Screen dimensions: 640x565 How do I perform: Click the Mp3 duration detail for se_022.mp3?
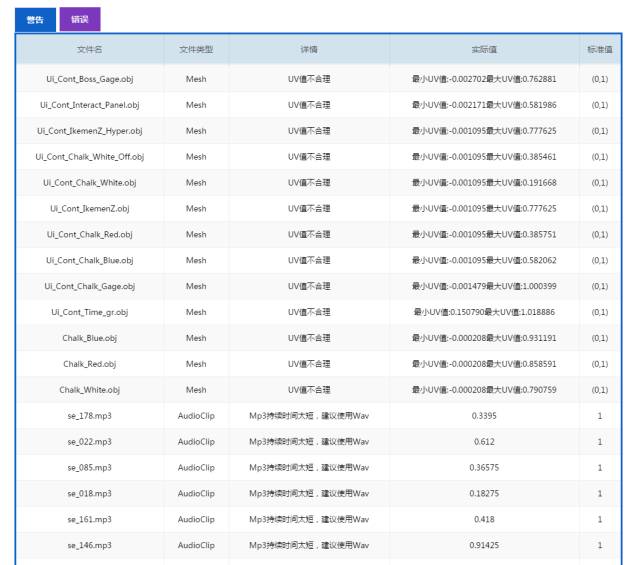click(x=309, y=442)
